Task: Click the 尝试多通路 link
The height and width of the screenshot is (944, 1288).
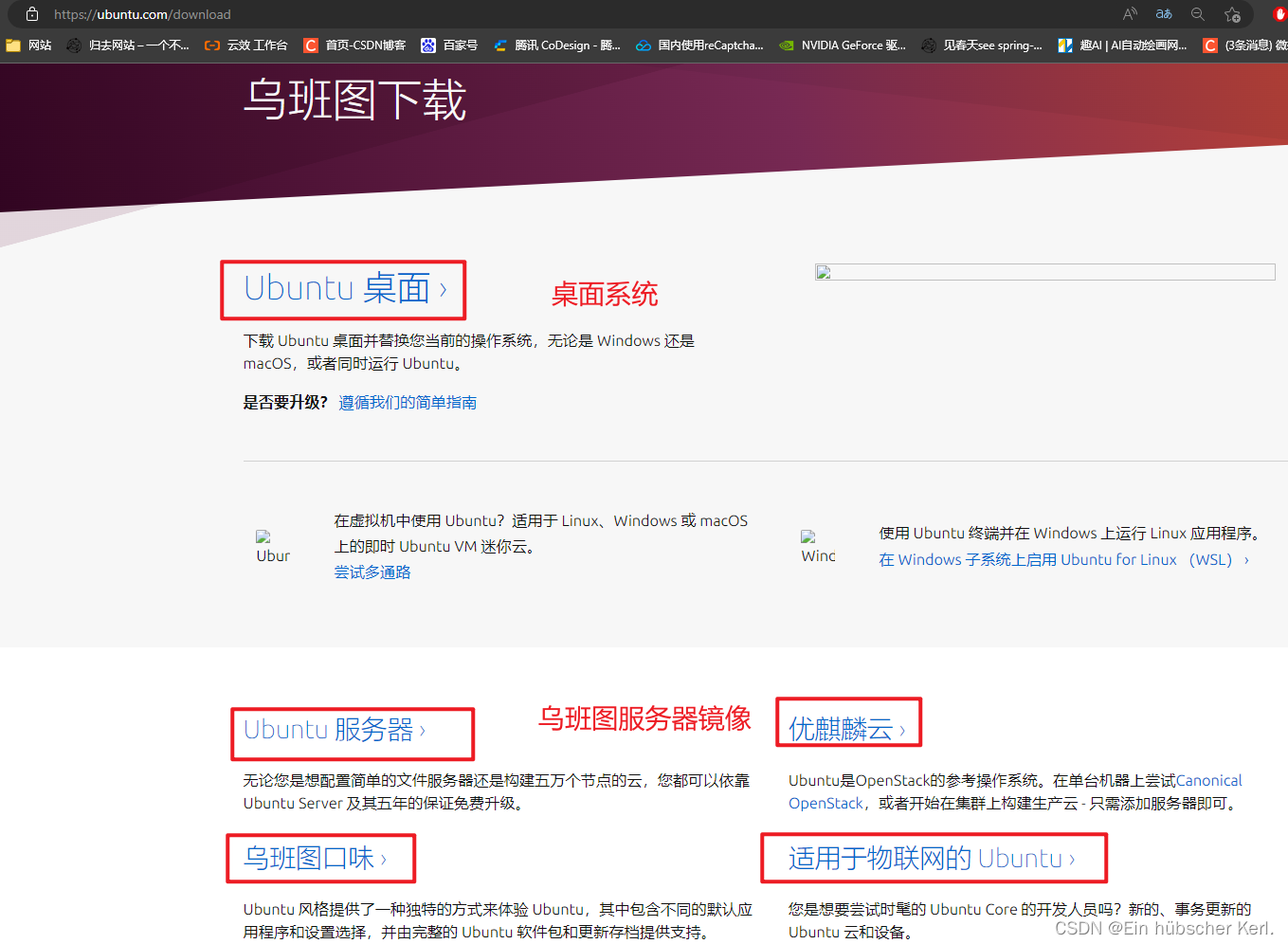Action: pyautogui.click(x=372, y=572)
